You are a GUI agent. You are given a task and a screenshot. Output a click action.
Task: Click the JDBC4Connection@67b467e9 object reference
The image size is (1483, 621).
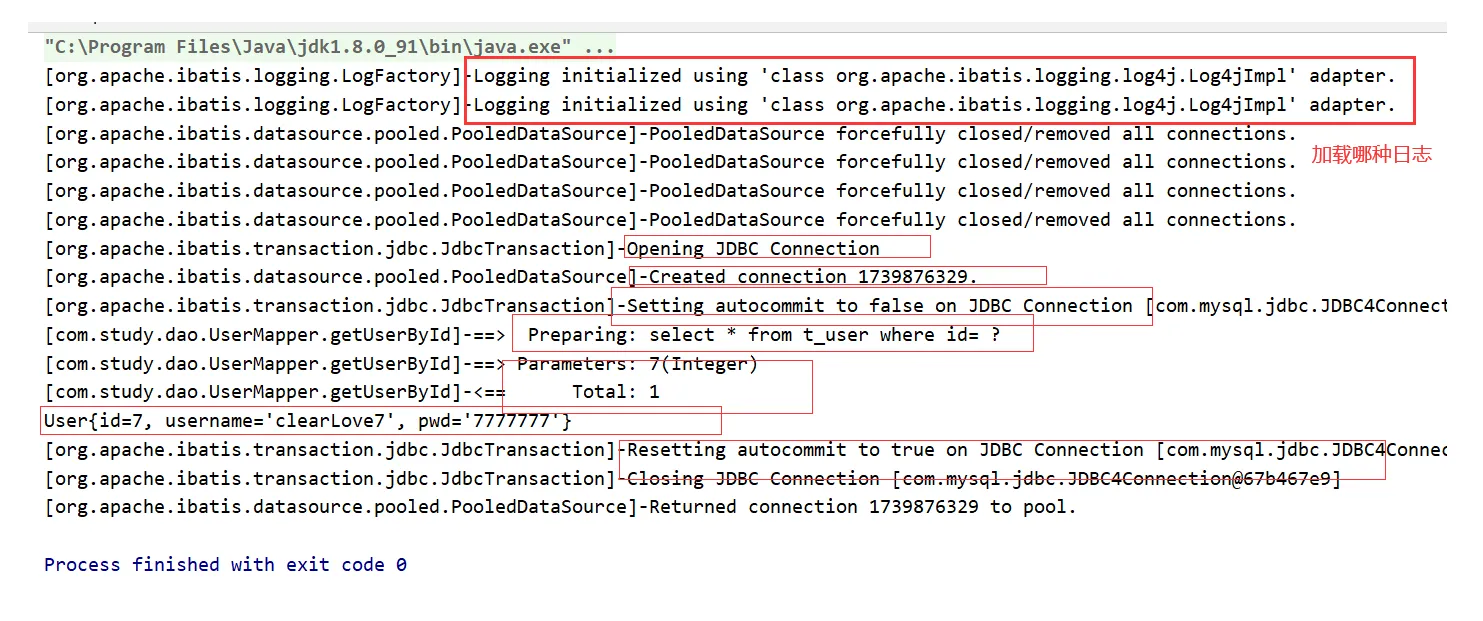click(1116, 479)
